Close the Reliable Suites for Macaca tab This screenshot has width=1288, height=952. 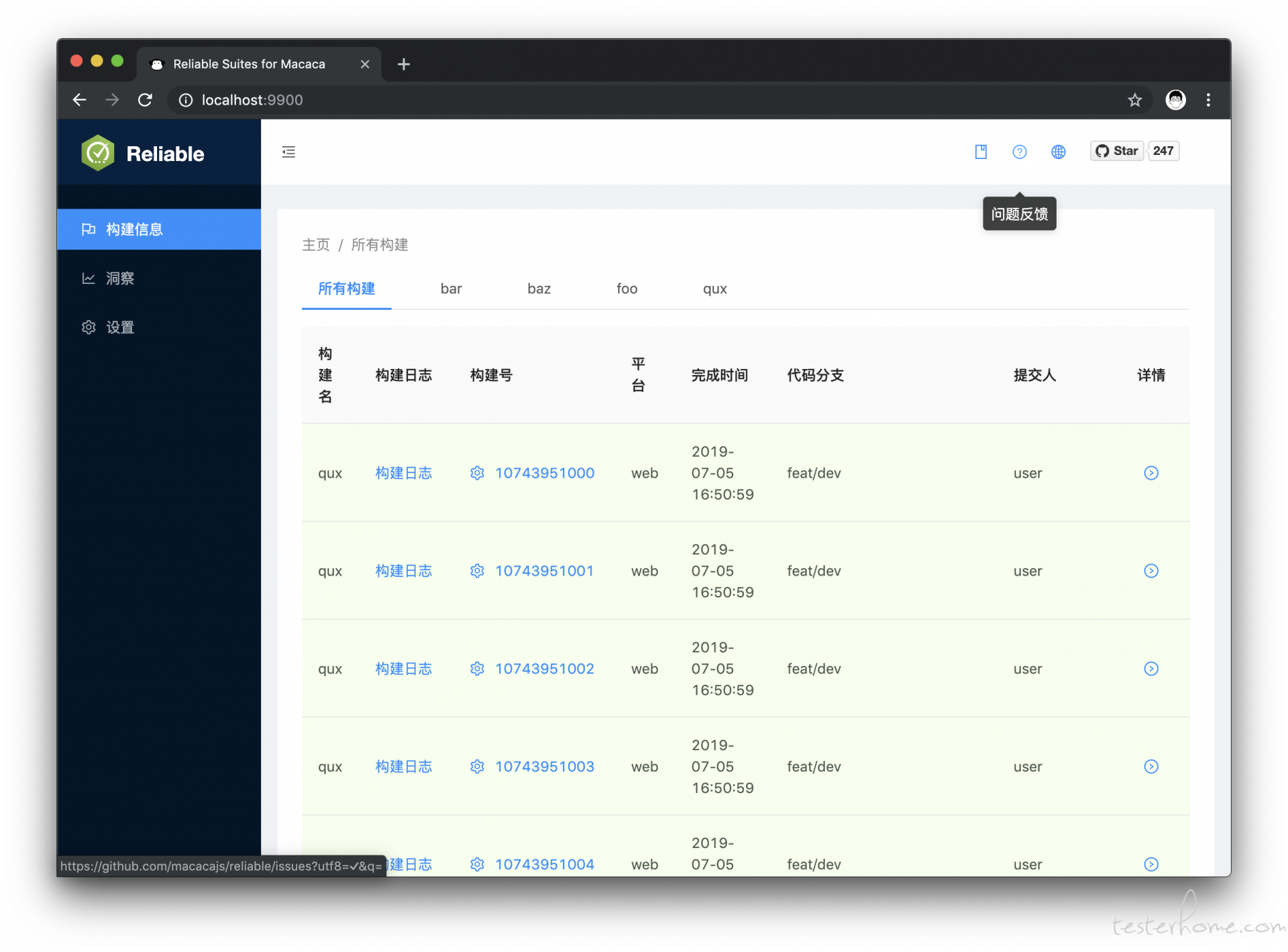365,64
